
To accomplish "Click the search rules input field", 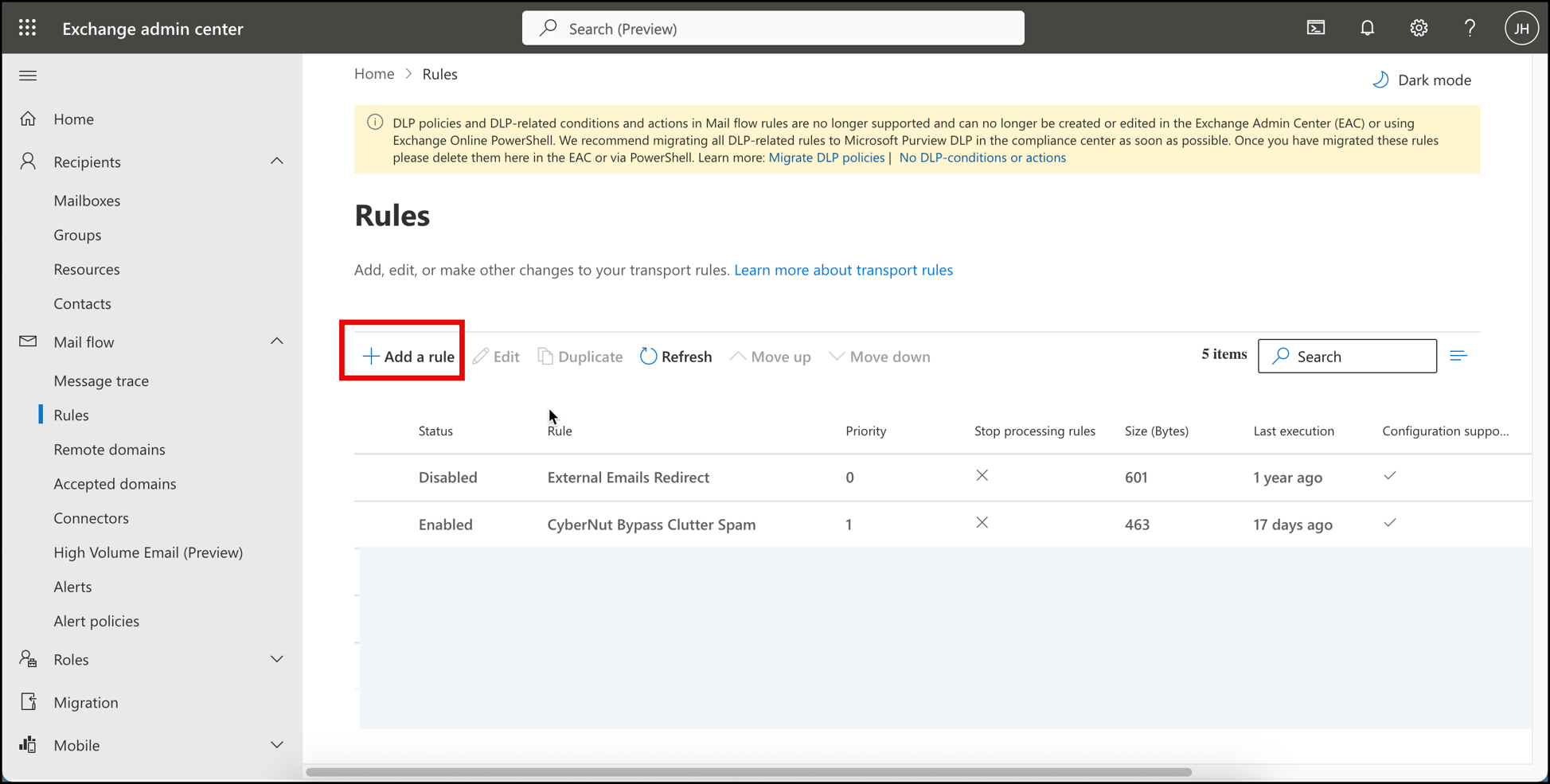I will pyautogui.click(x=1346, y=356).
